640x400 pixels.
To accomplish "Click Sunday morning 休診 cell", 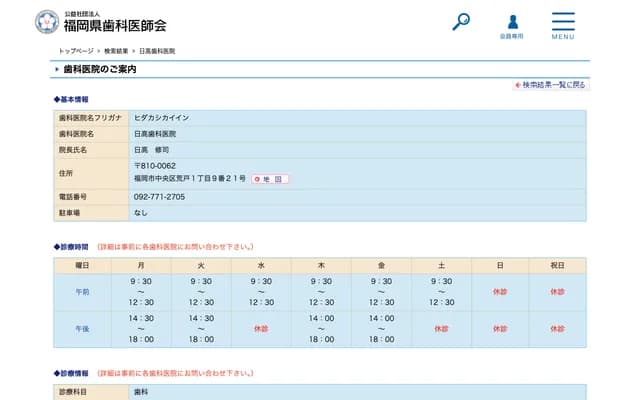I will tap(500, 292).
